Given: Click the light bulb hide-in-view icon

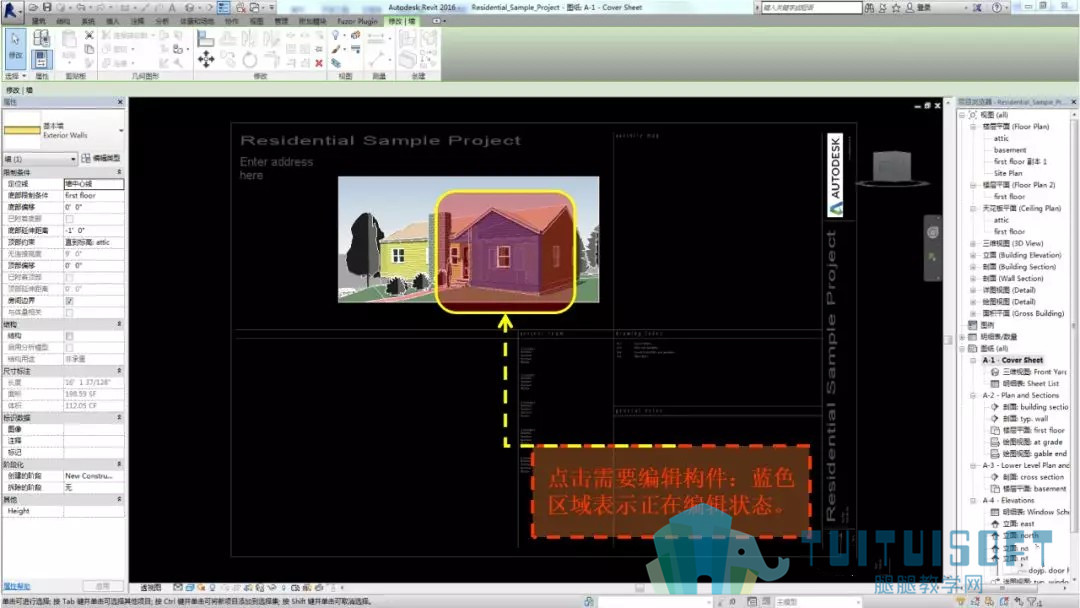Looking at the screenshot, I should coord(335,35).
